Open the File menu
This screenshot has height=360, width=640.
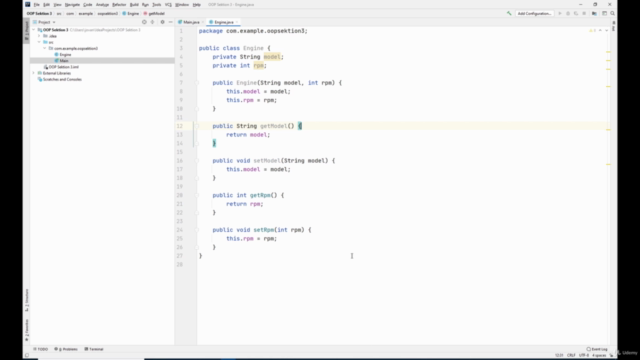pyautogui.click(x=36, y=4)
